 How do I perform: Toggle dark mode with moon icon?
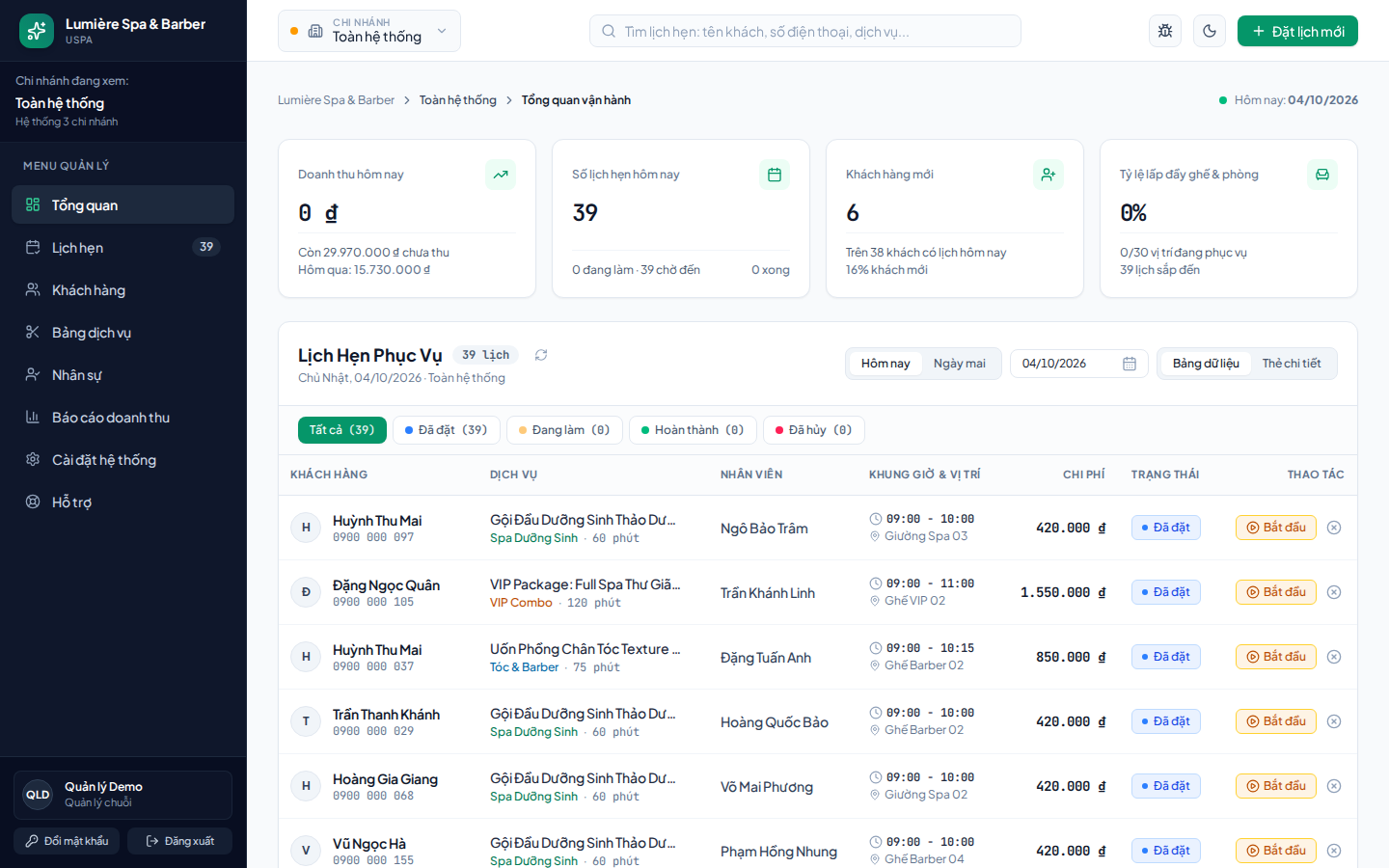click(x=1210, y=31)
